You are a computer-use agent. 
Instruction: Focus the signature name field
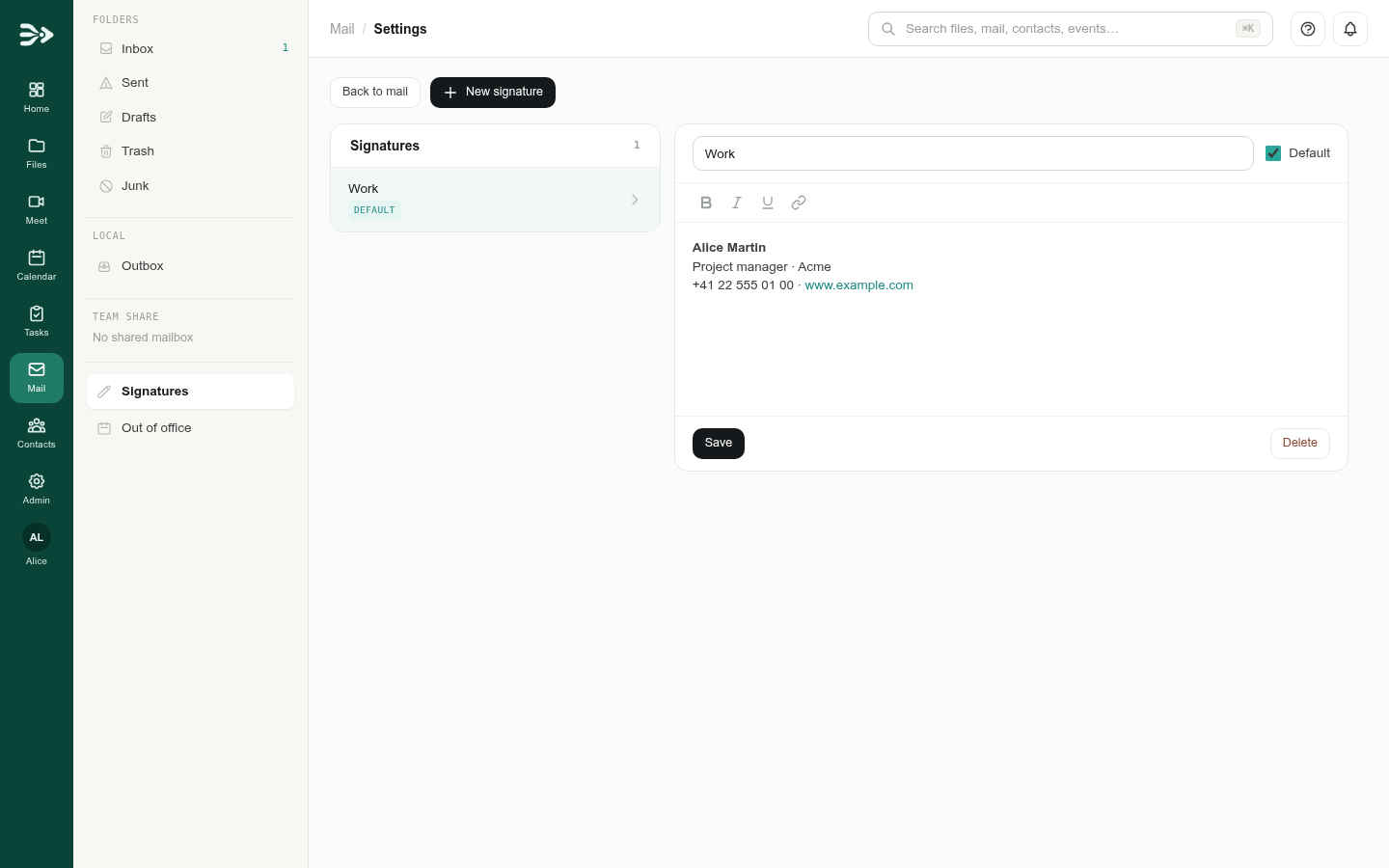click(973, 153)
